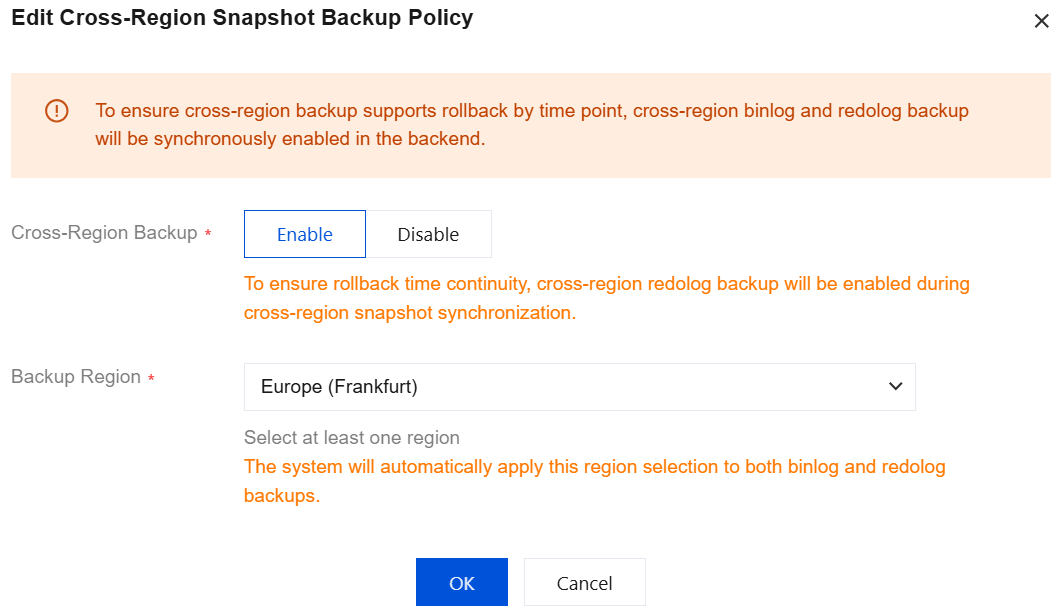Viewport: 1063px width, 611px height.
Task: Confirm the policy with OK
Action: [x=462, y=583]
